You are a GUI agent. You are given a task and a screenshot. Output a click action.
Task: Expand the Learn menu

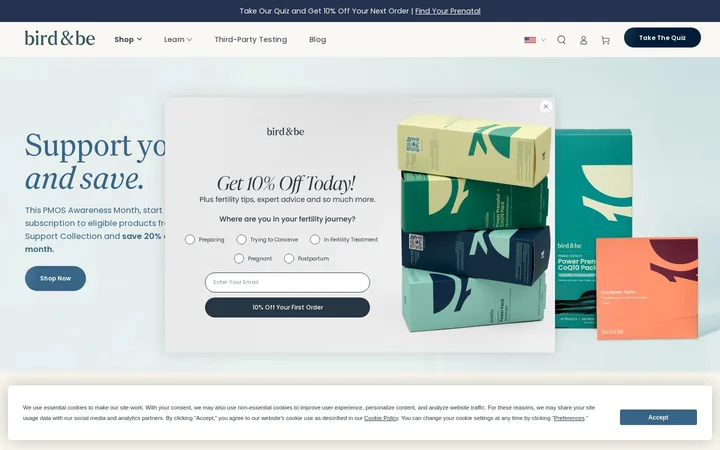178,39
